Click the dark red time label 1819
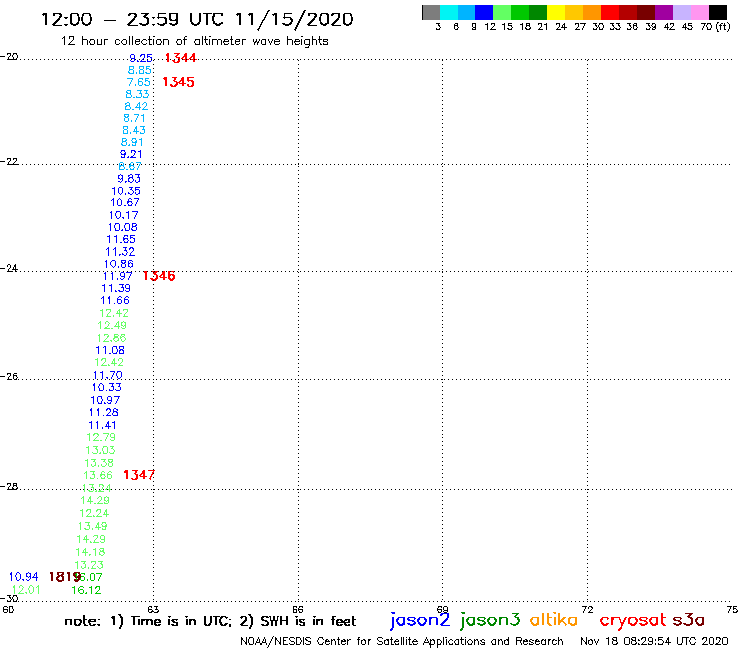740x650 pixels. tap(65, 577)
